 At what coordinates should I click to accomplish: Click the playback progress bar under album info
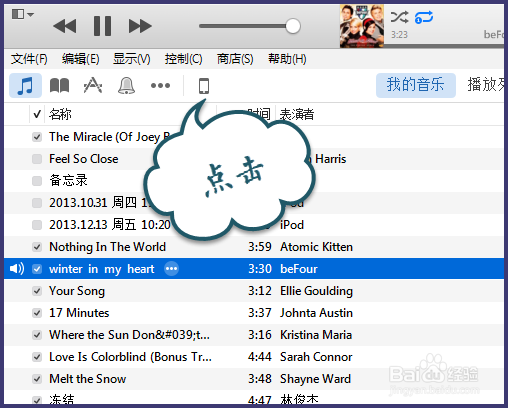pyautogui.click(x=444, y=46)
